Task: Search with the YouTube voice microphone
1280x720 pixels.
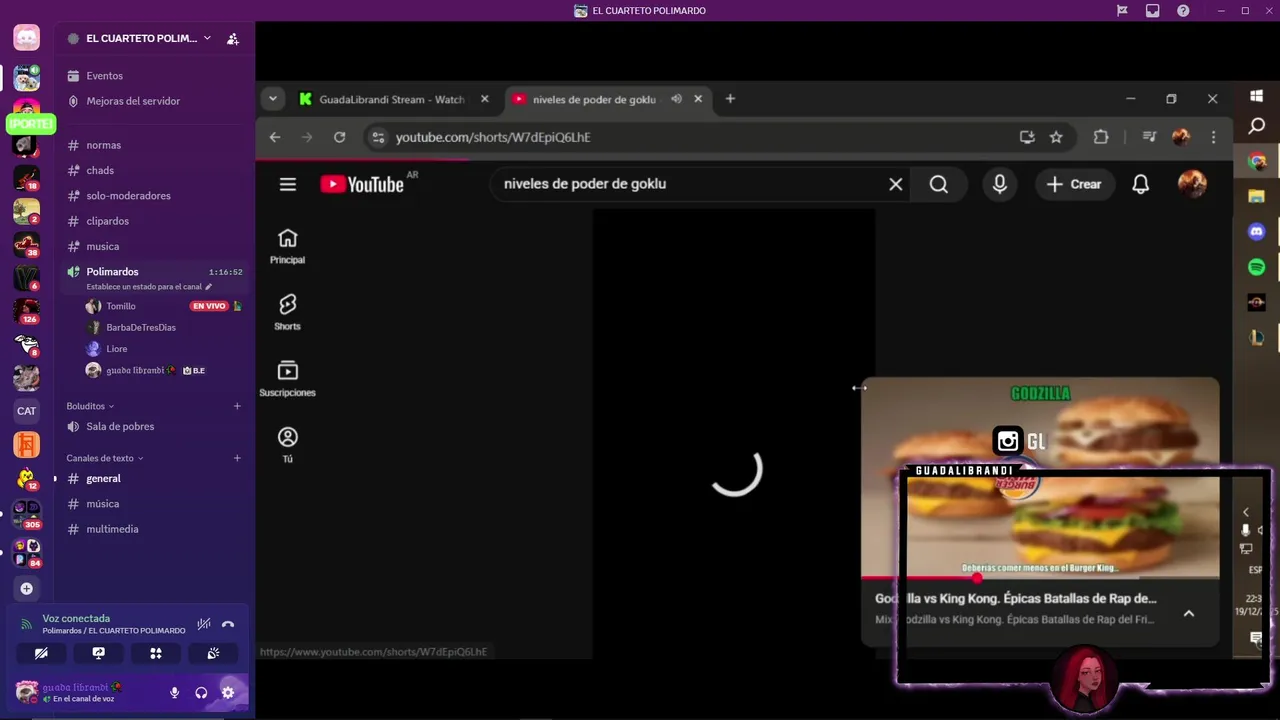Action: [1000, 184]
